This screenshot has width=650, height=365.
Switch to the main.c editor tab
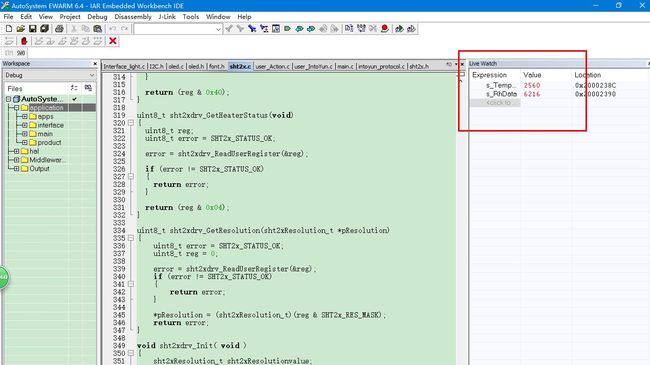[x=345, y=66]
